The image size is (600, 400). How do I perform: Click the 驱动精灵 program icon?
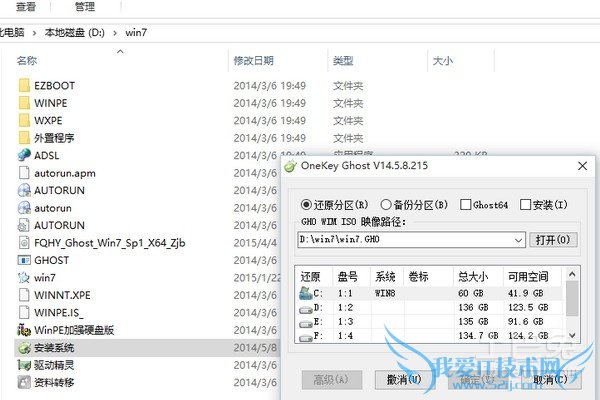(x=24, y=365)
